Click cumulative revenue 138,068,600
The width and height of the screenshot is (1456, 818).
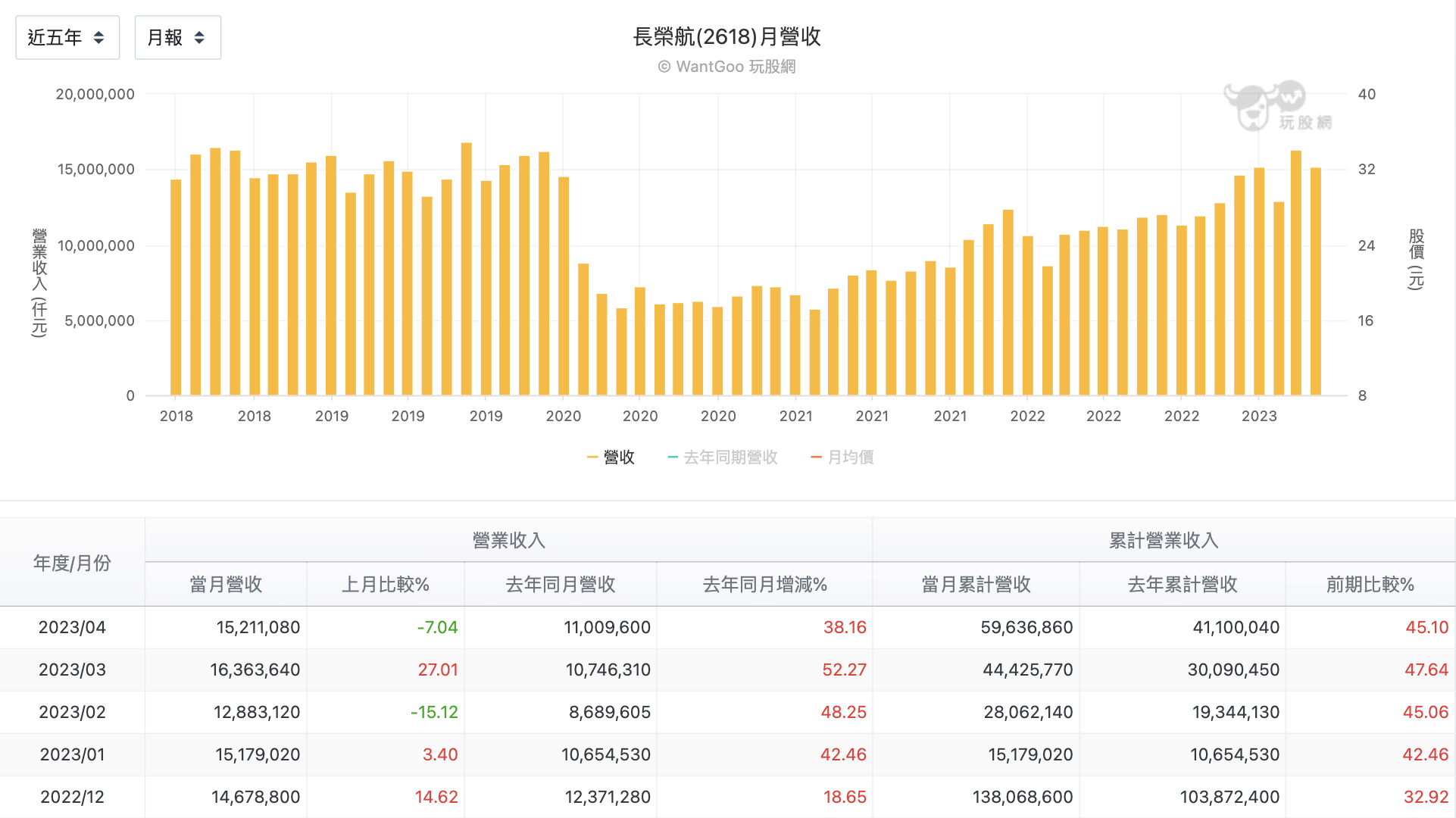1023,797
